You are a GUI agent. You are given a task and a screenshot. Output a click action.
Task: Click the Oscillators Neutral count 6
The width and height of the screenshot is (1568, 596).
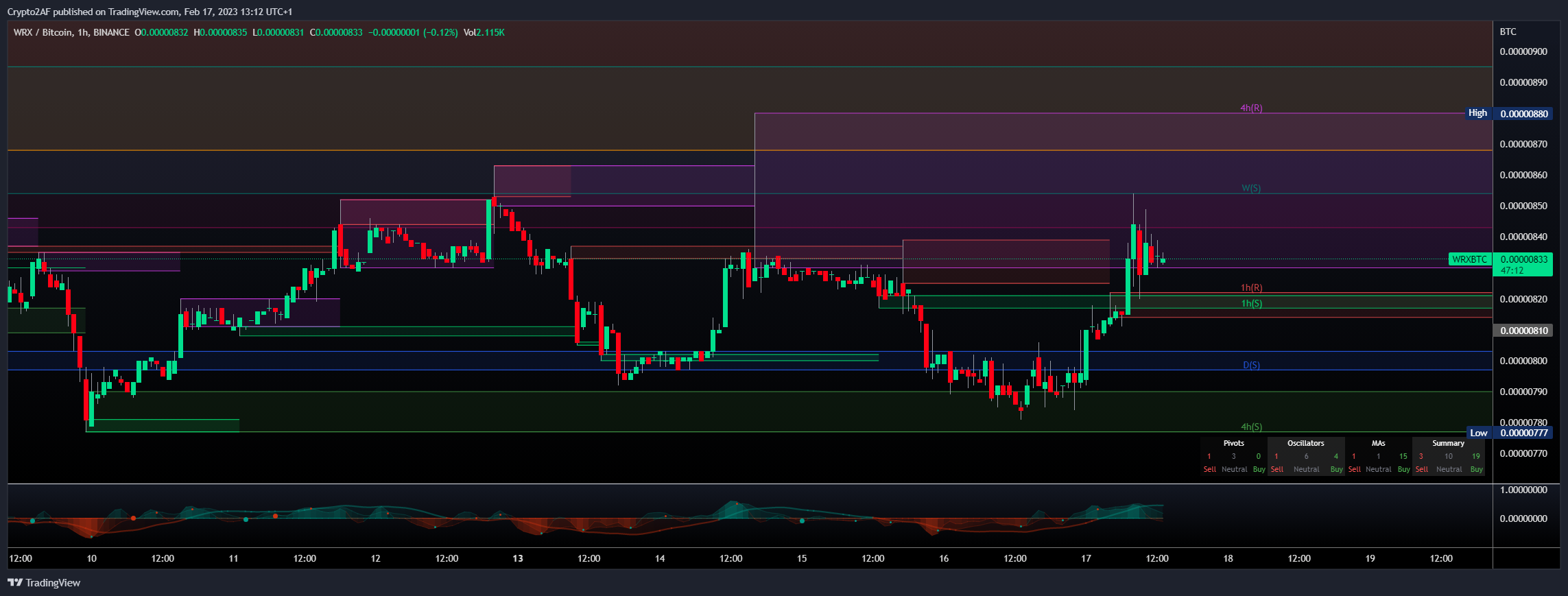(1306, 456)
